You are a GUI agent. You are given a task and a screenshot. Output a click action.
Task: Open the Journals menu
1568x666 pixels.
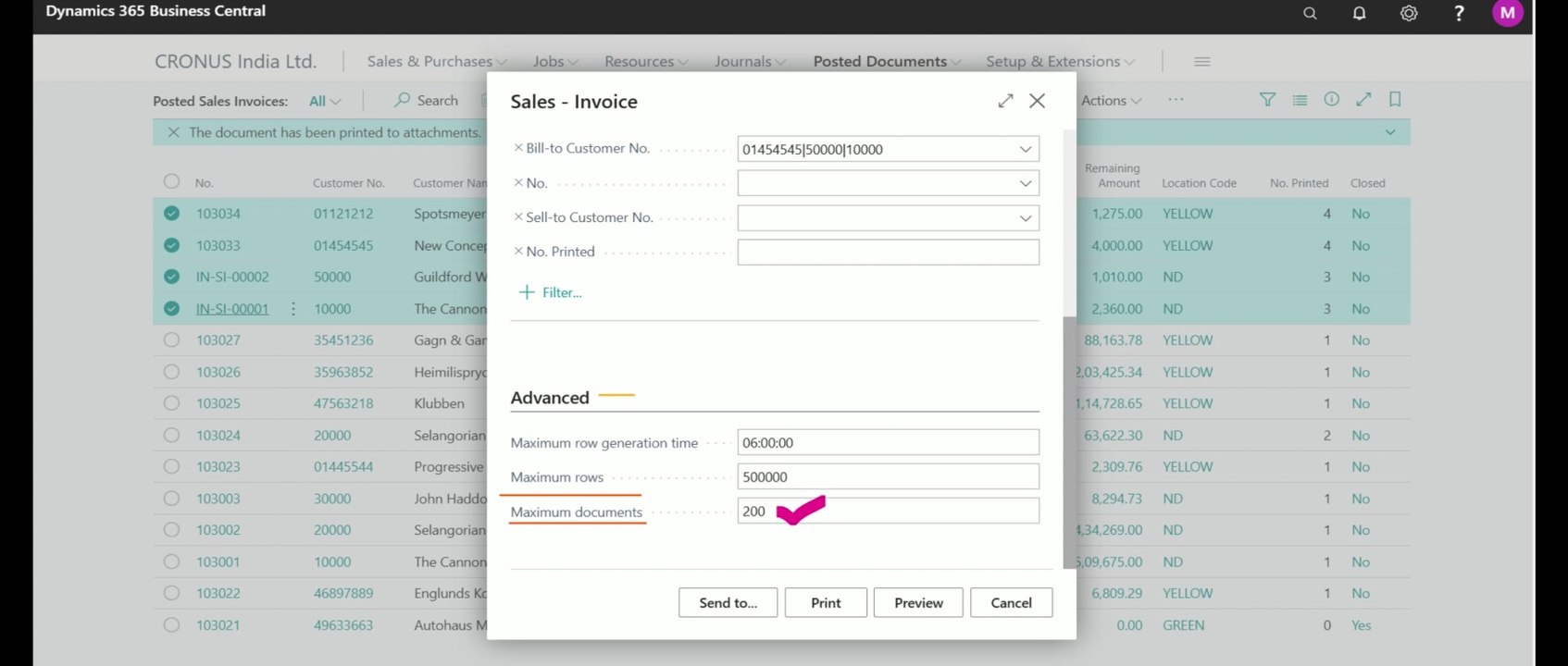750,61
